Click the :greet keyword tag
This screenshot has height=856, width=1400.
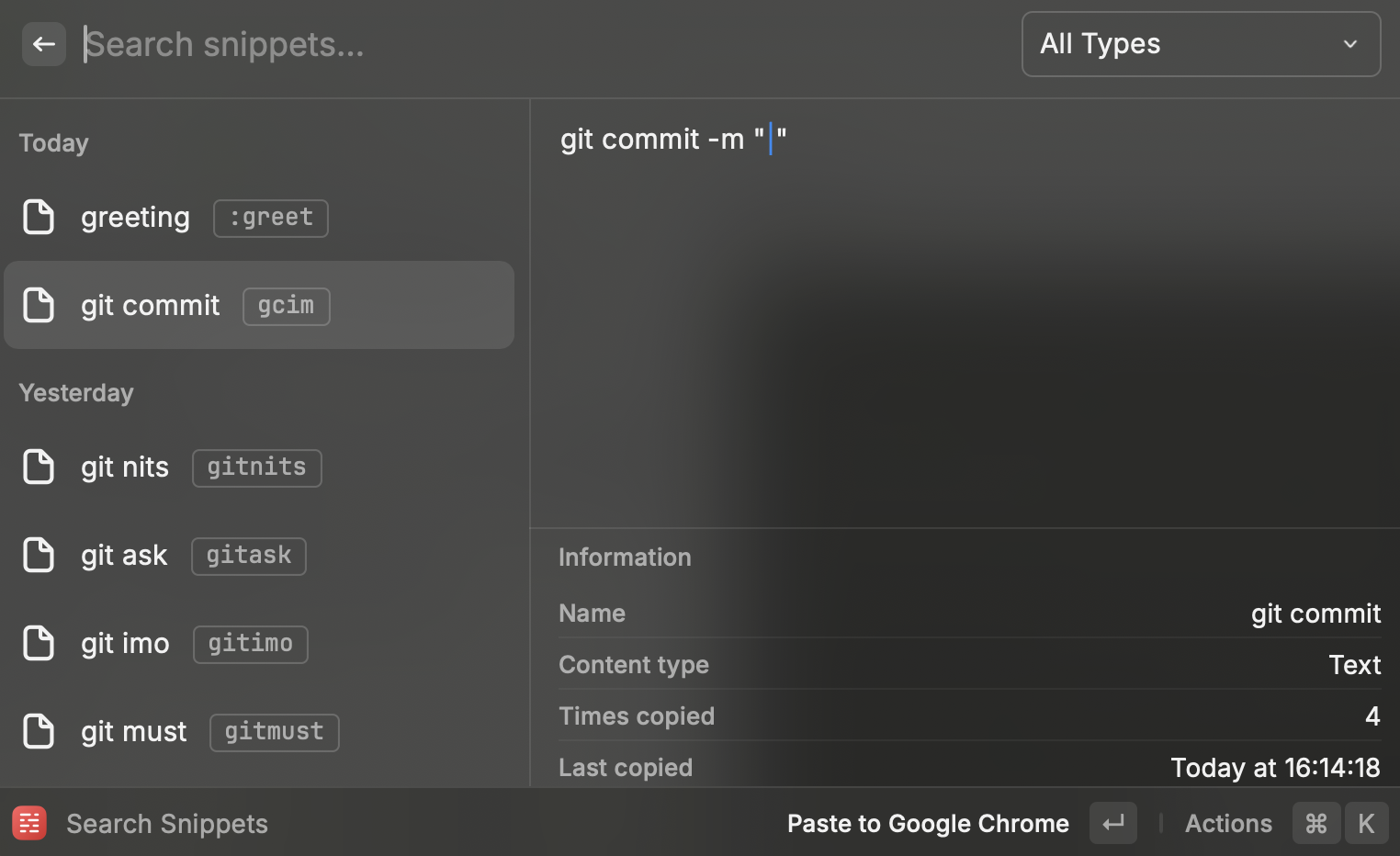click(x=271, y=218)
